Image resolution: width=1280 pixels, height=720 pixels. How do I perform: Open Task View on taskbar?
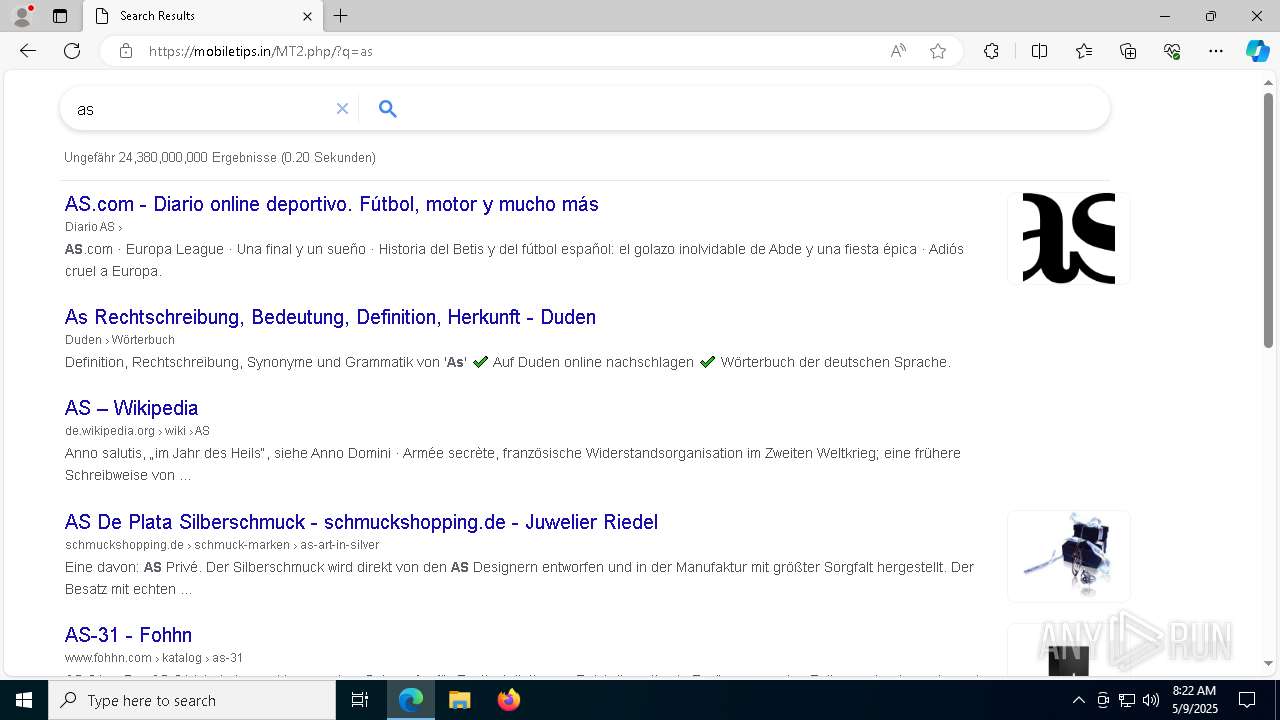[x=360, y=700]
